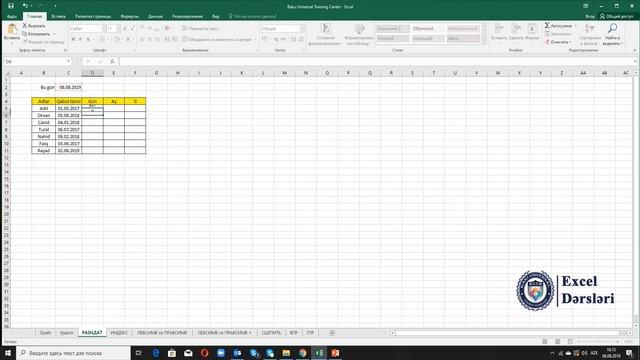The image size is (640, 360).
Task: Click the Format Painter (Формат по образцу) button
Action: pos(43,42)
